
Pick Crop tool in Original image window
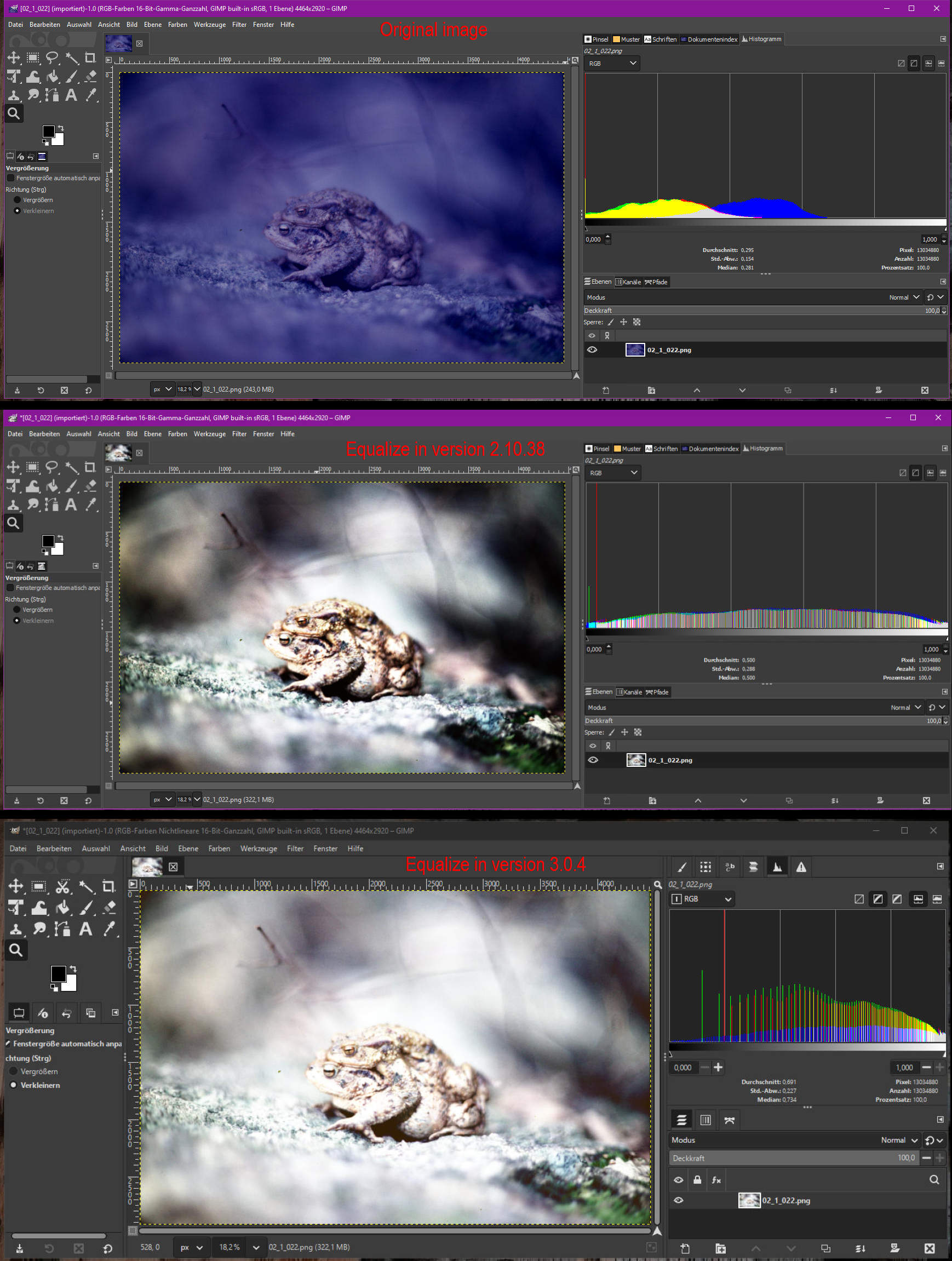click(90, 58)
